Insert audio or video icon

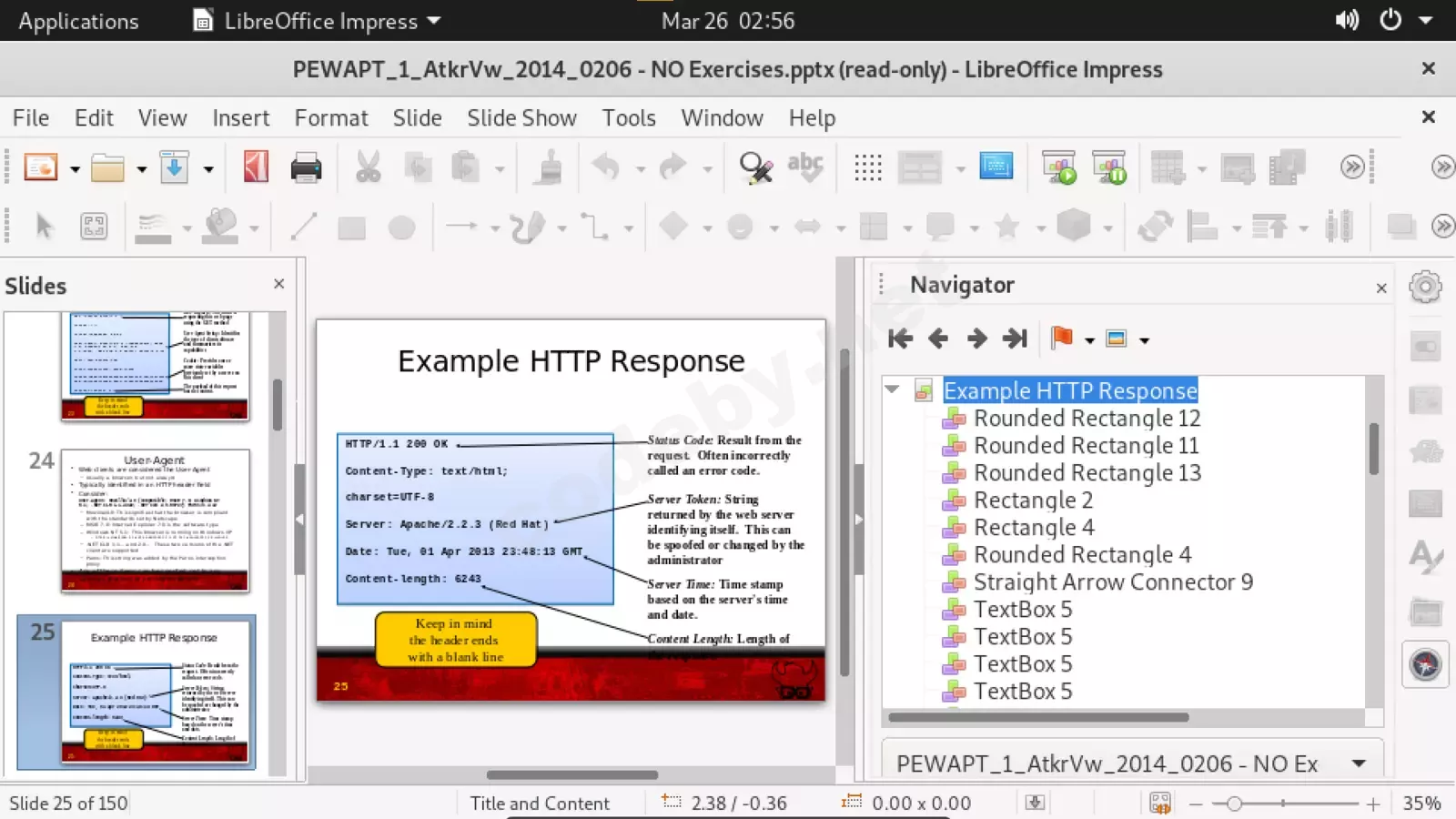[x=1287, y=167]
